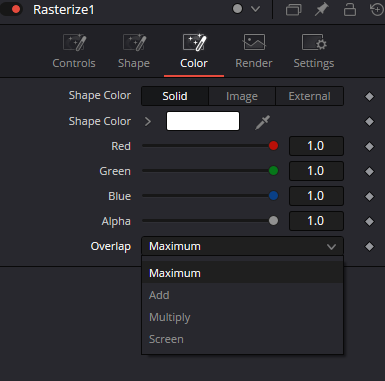Click the gray tile color dot in header
This screenshot has width=385, height=381.
pos(237,9)
